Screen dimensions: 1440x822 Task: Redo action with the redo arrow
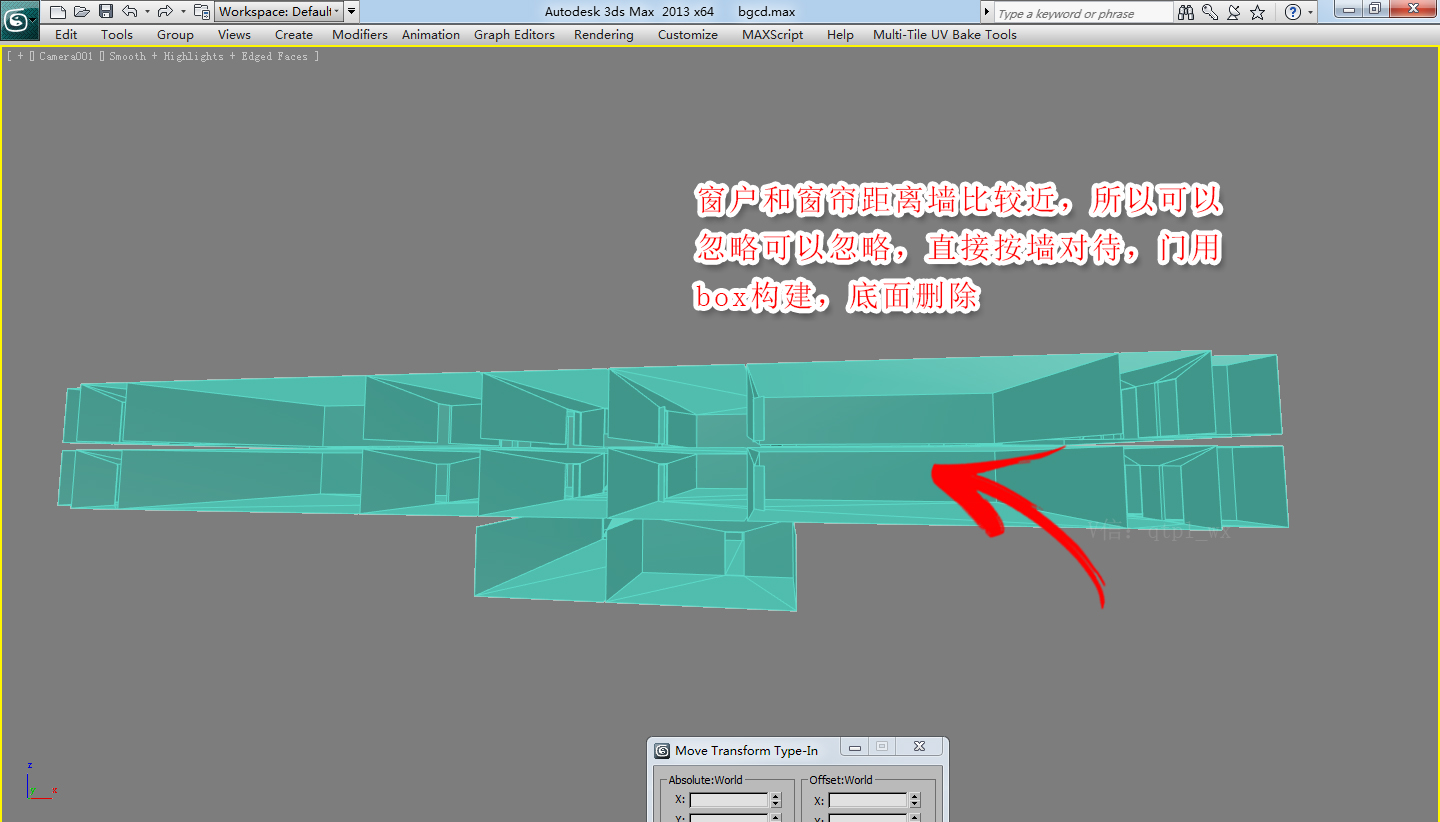pyautogui.click(x=165, y=12)
